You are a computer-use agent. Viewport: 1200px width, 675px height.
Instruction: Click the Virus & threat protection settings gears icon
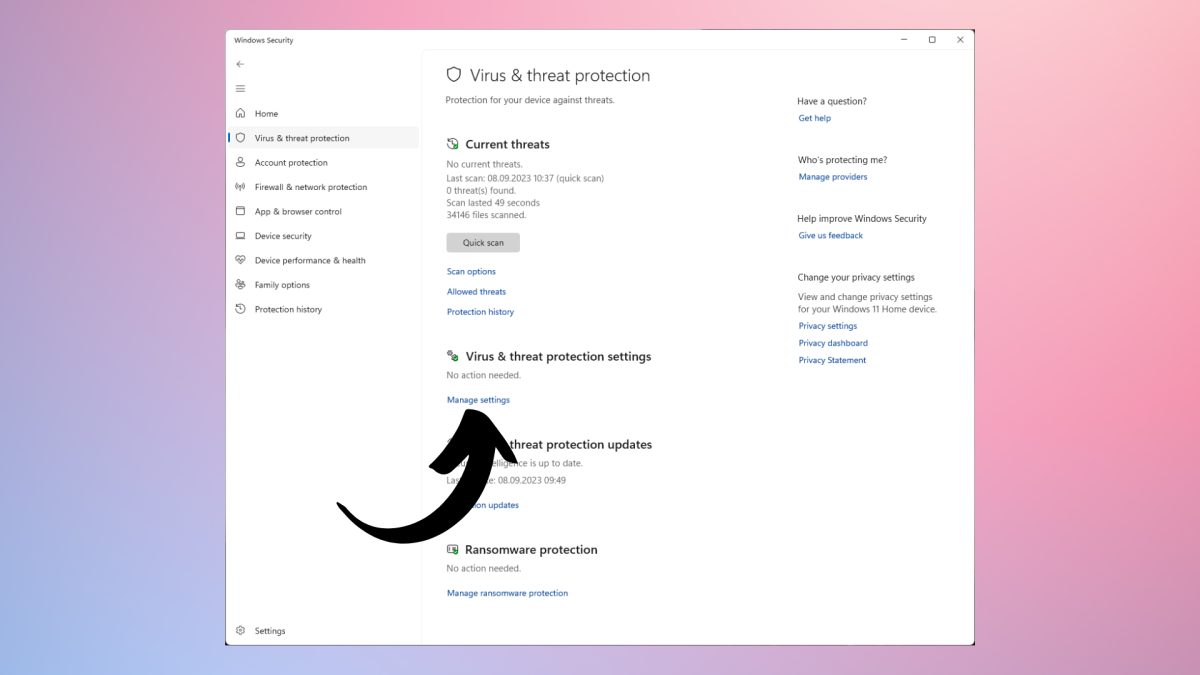coord(453,356)
